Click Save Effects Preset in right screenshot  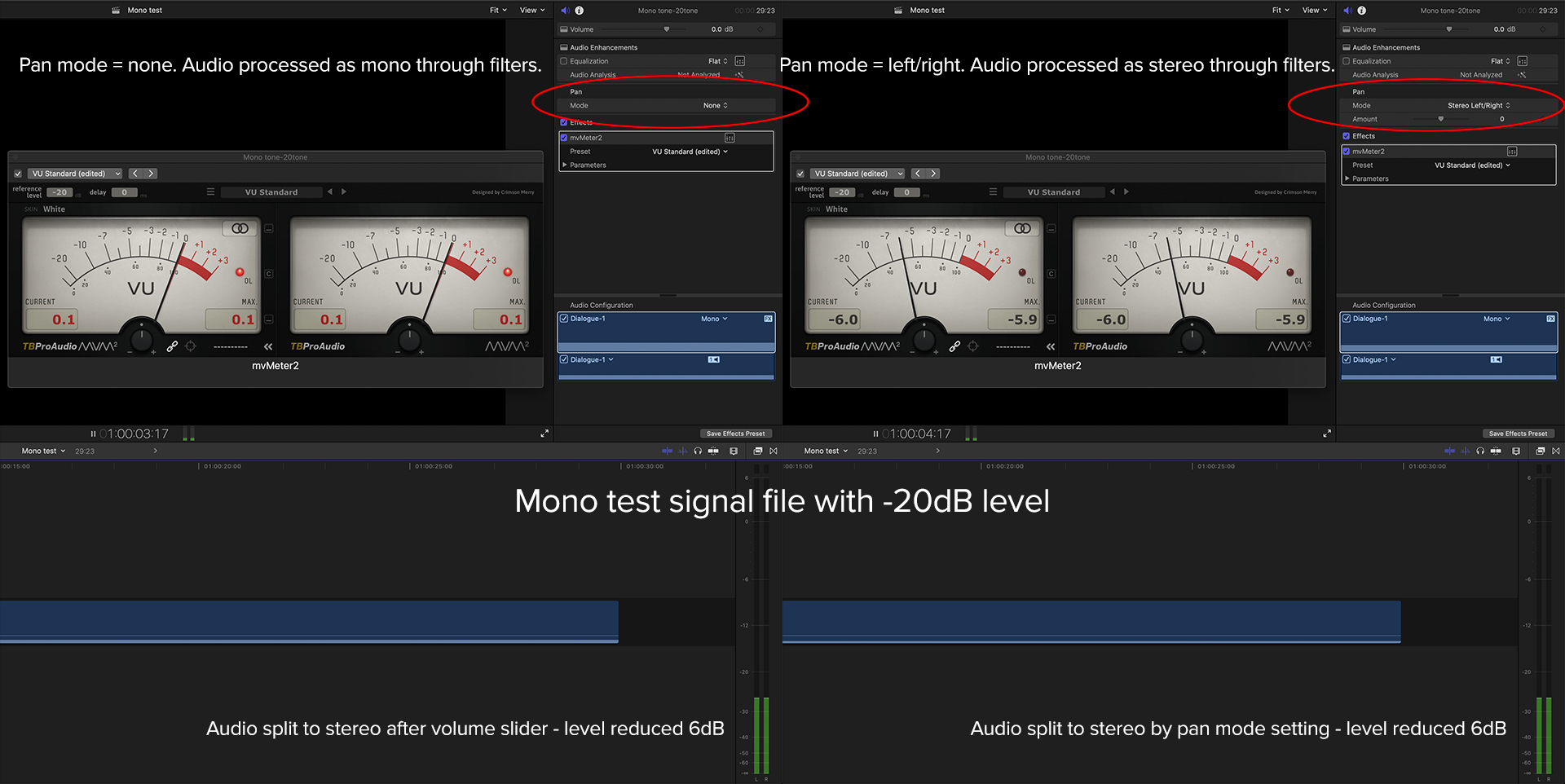click(1518, 434)
